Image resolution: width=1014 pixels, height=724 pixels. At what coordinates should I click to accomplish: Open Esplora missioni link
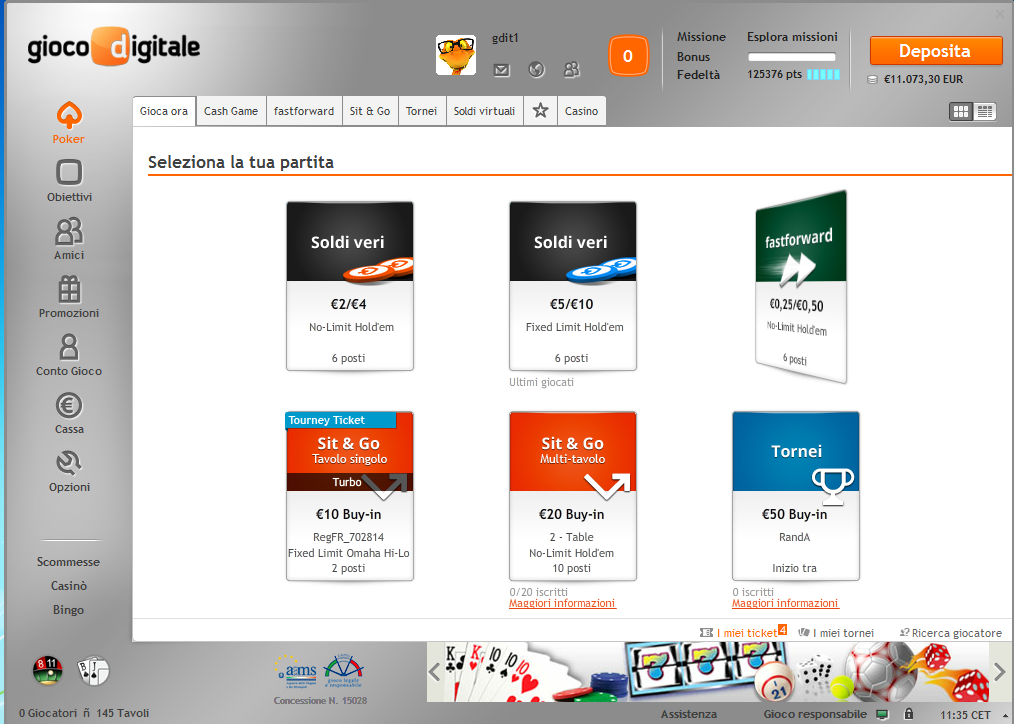792,37
